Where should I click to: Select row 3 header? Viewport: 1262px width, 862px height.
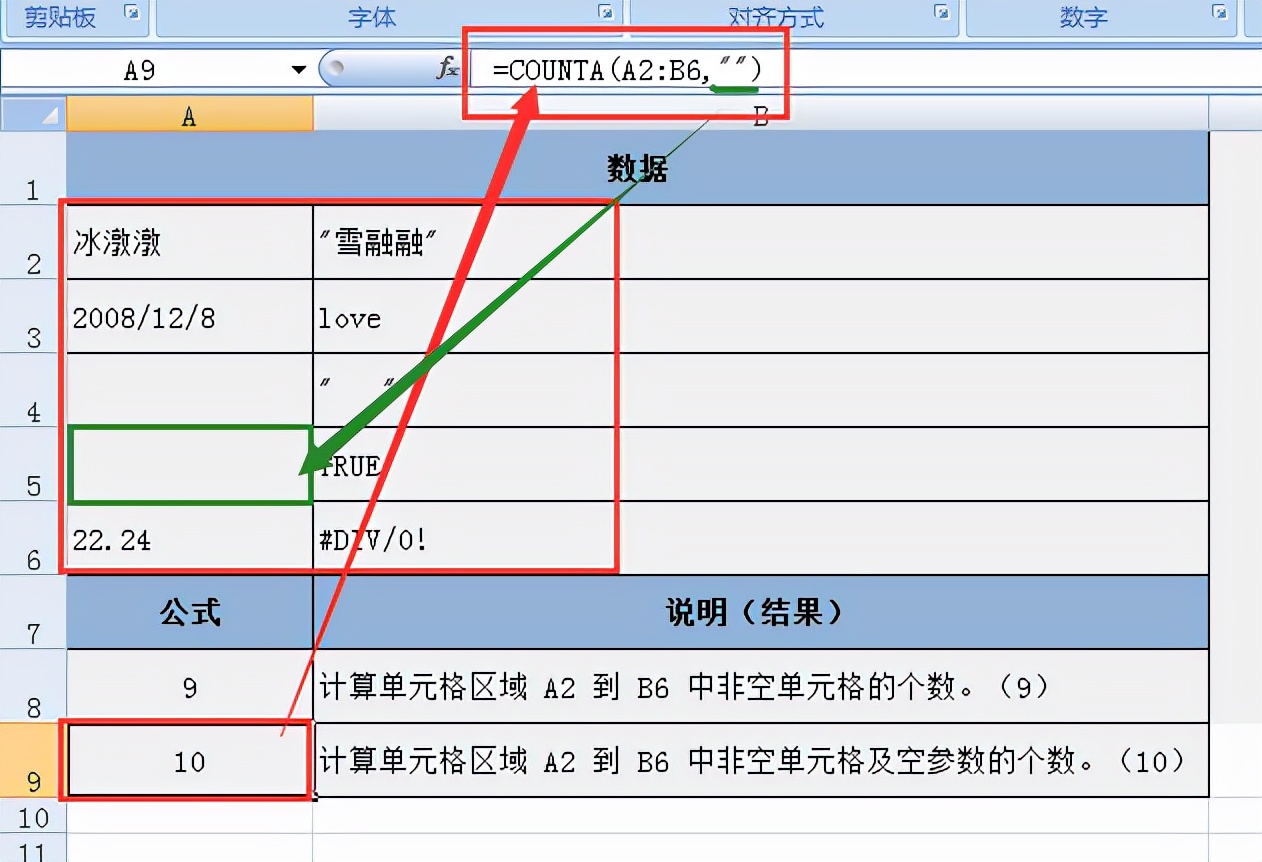tap(33, 316)
